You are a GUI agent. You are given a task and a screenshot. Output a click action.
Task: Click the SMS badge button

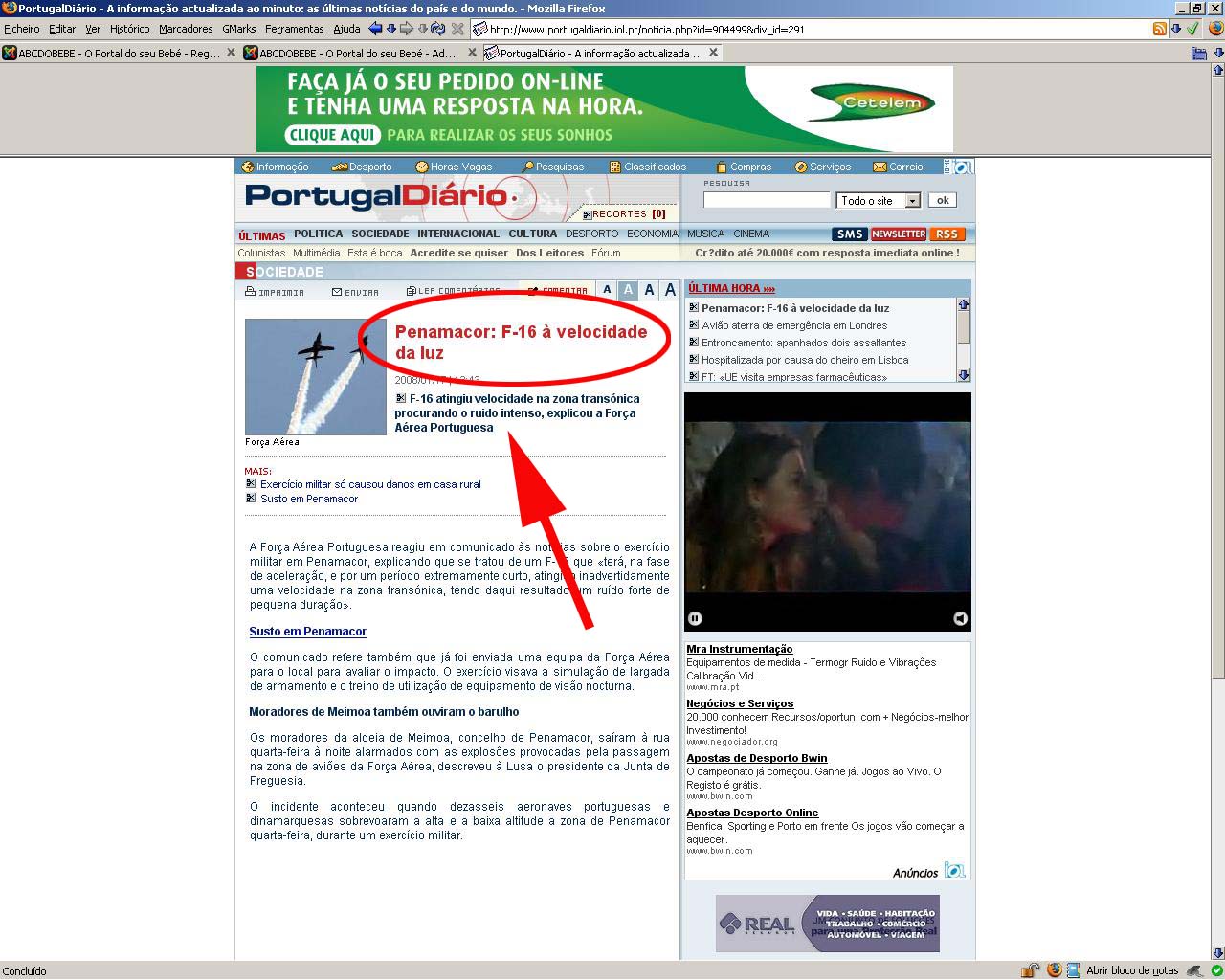pyautogui.click(x=850, y=234)
